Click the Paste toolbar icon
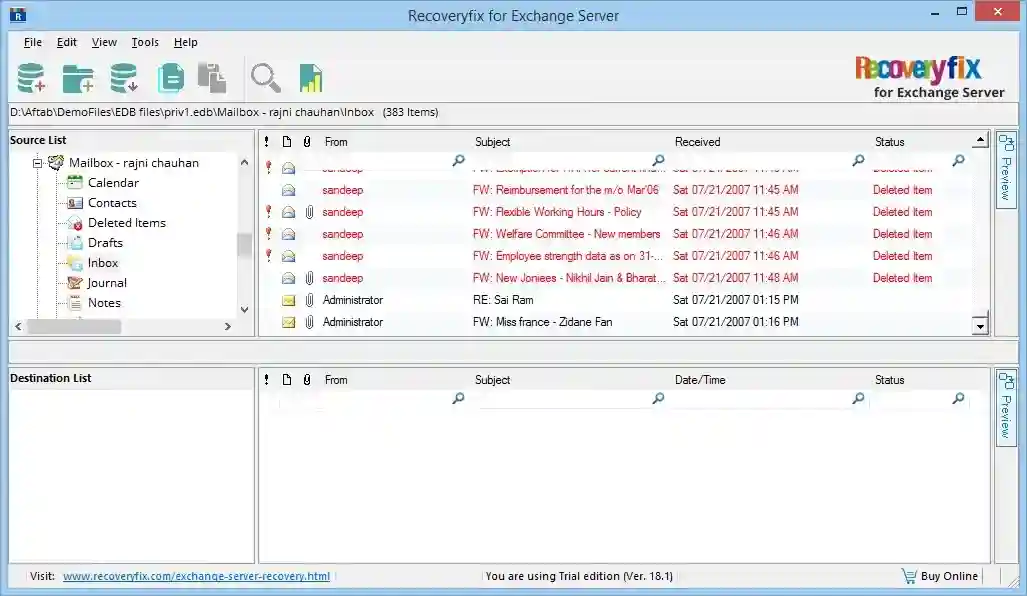The image size is (1027, 596). click(x=212, y=78)
